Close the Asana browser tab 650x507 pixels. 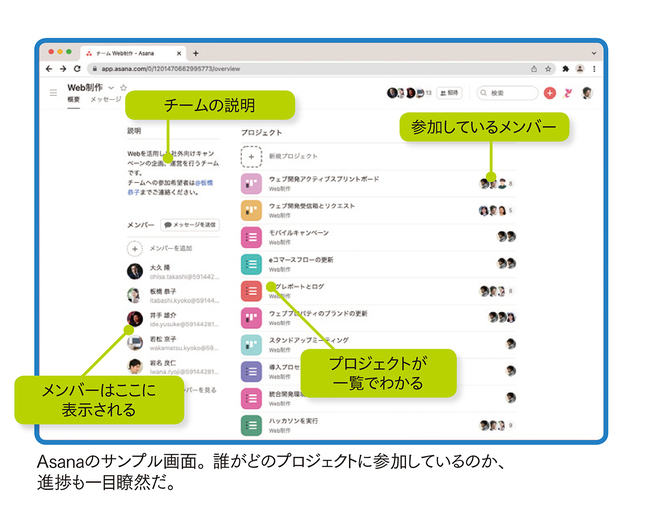coord(179,53)
